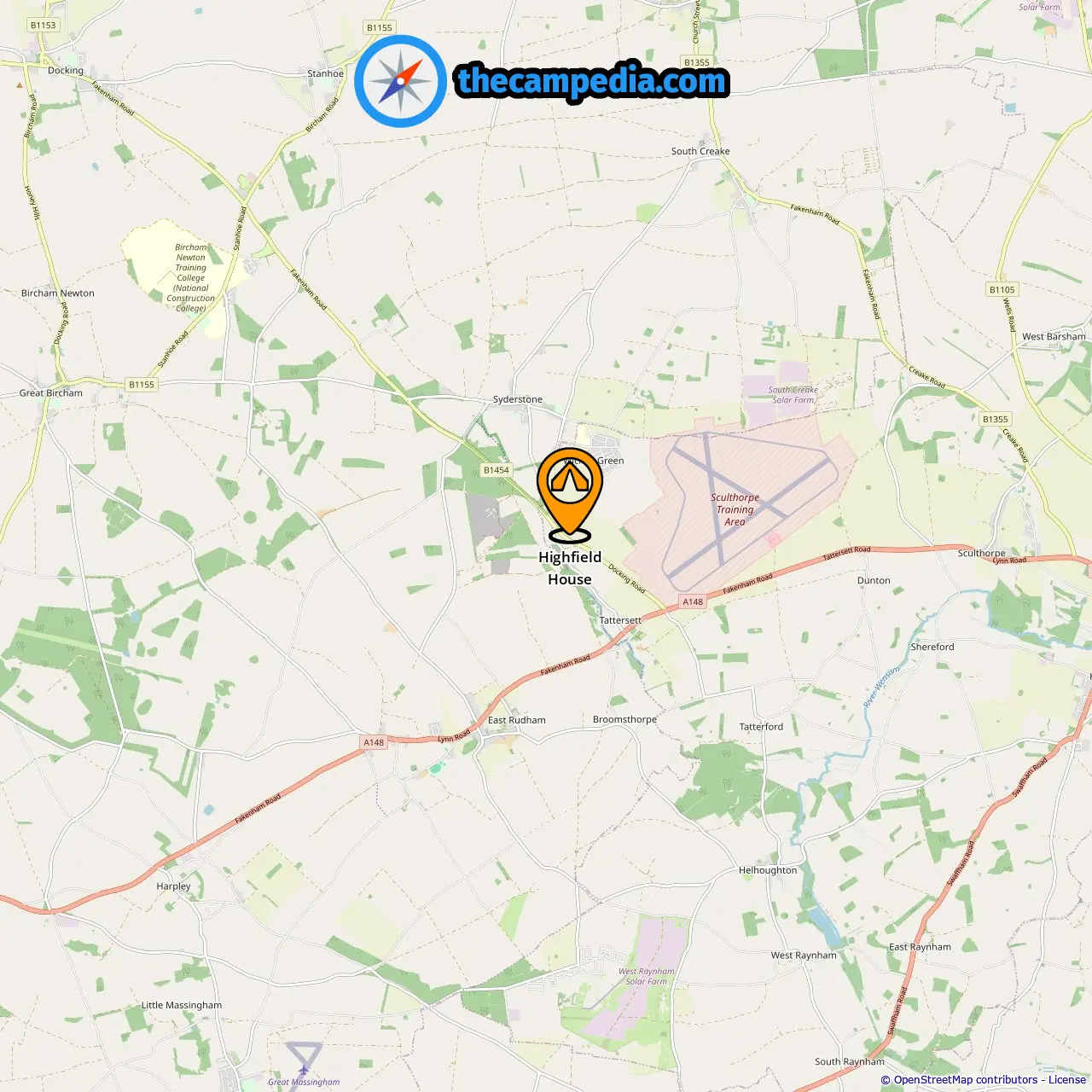Select the Sculthorpe Training Area label
1092x1092 pixels.
click(x=735, y=509)
